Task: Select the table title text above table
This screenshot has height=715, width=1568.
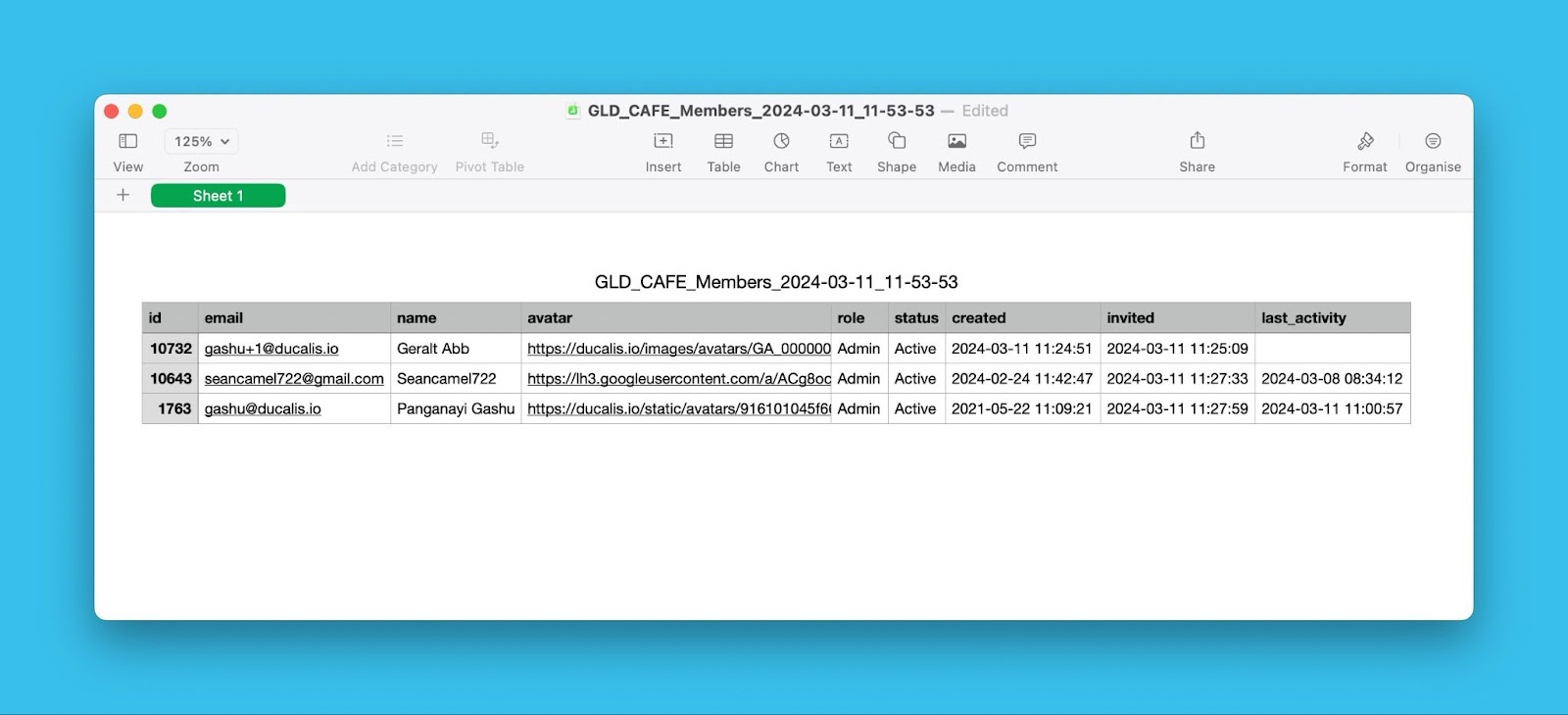Action: click(776, 282)
